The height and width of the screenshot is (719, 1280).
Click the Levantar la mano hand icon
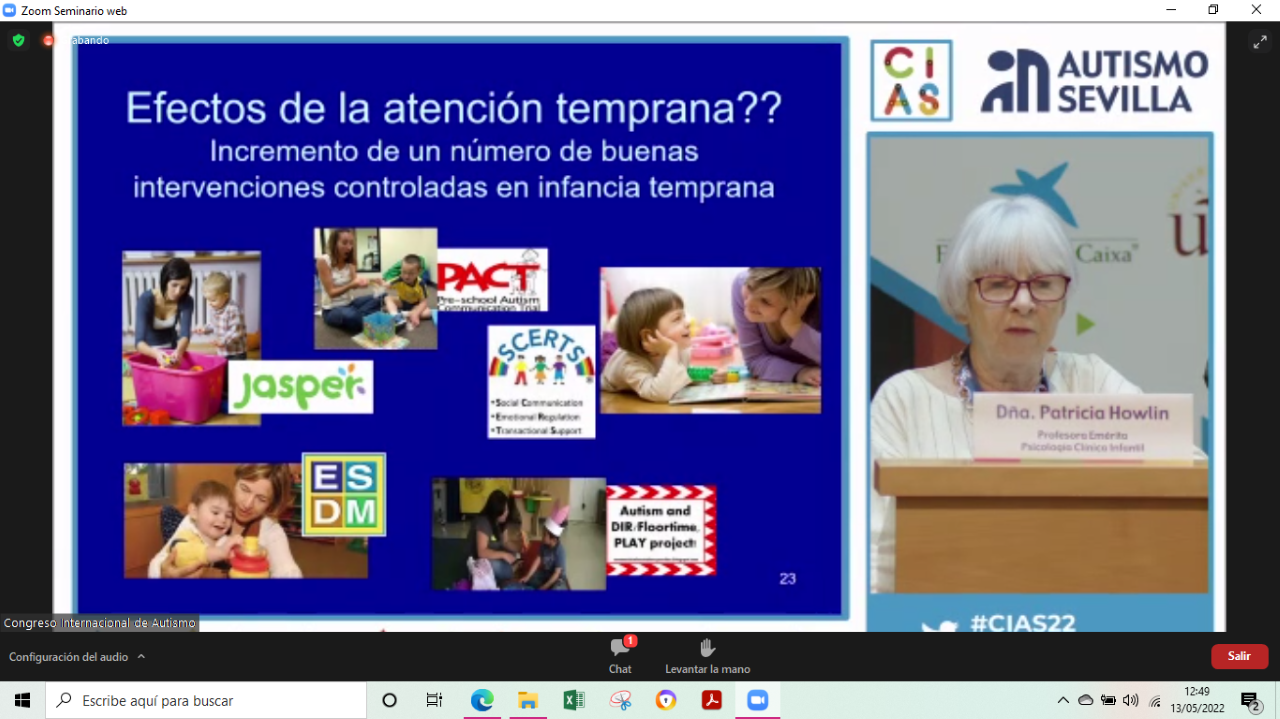tap(707, 648)
